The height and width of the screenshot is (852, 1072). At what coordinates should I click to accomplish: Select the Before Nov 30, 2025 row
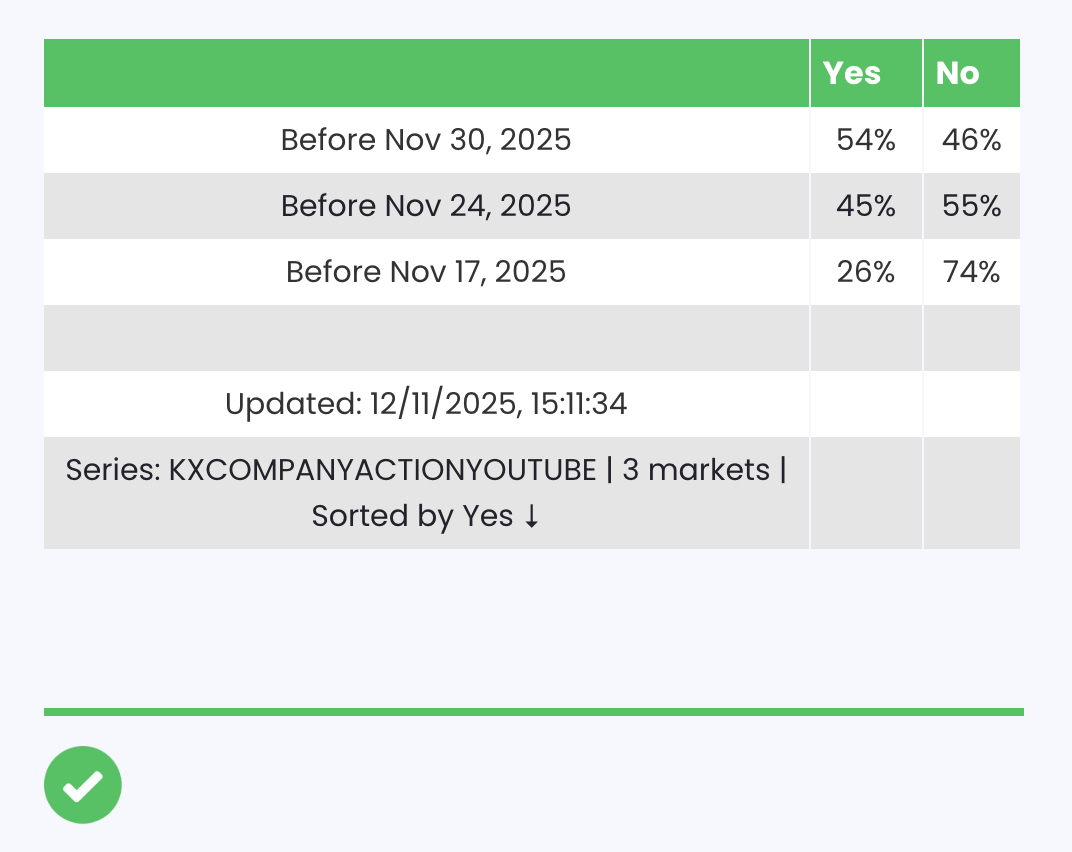(426, 139)
